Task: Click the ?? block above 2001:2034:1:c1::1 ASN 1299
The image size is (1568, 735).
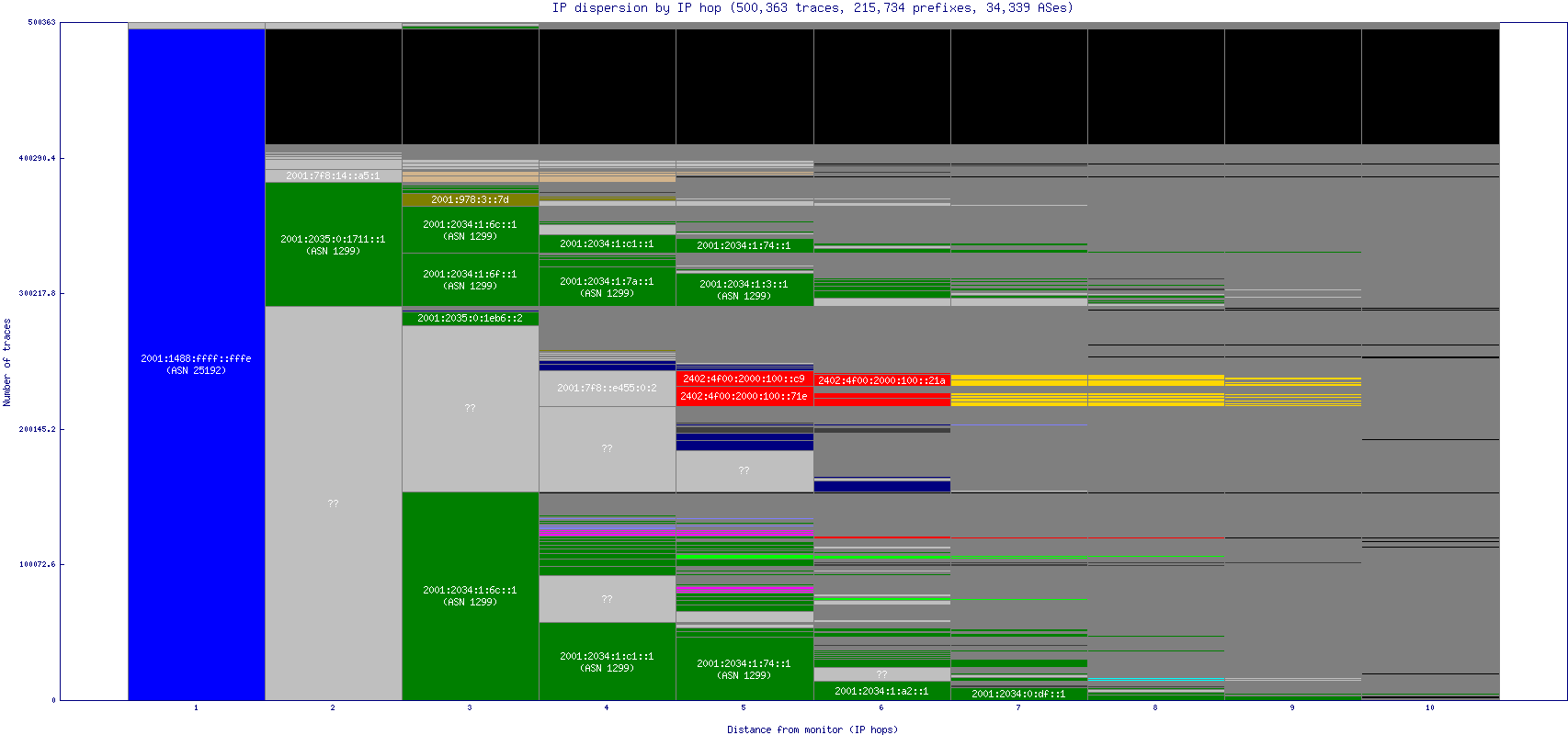Action: [607, 599]
